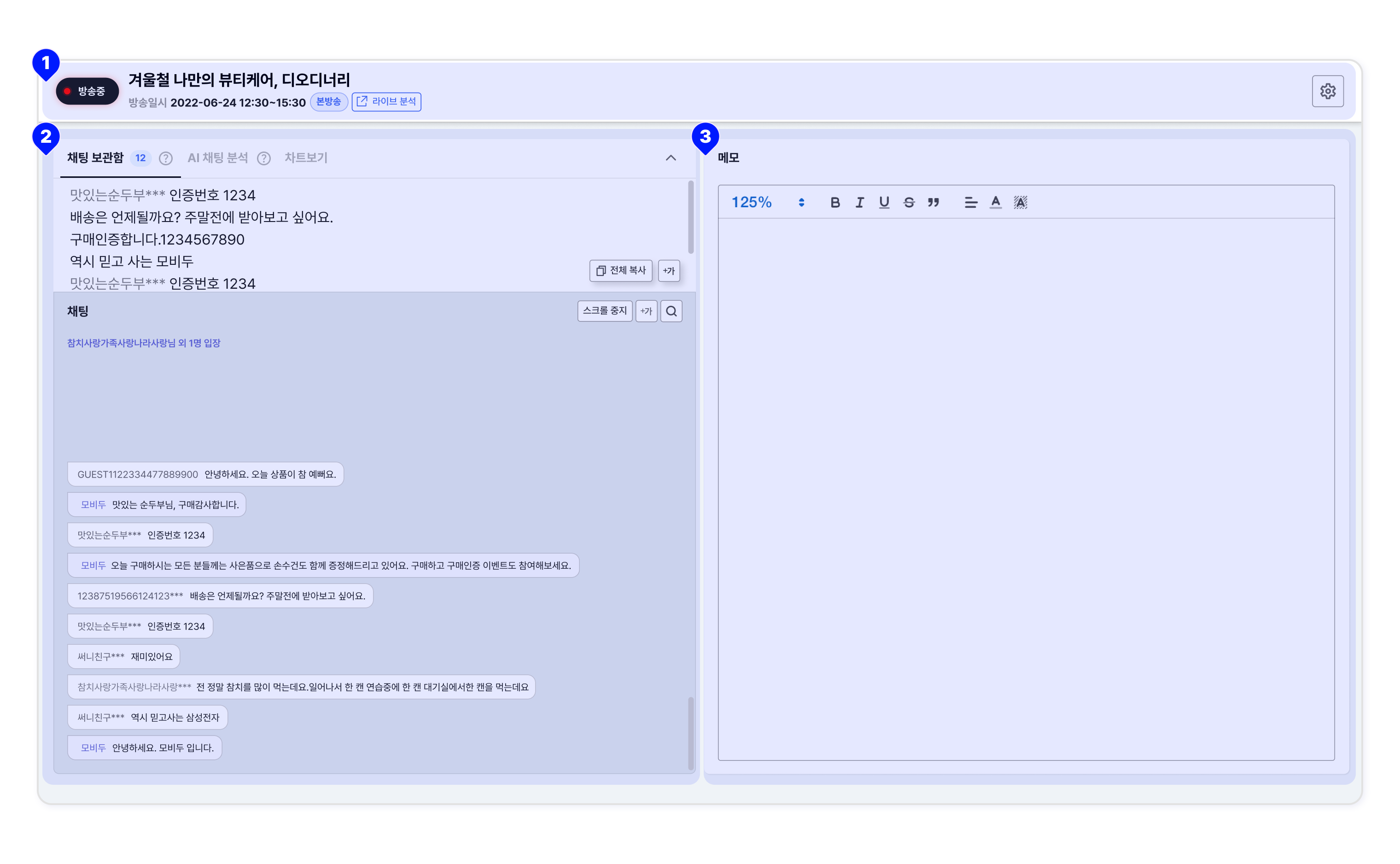Toggle italic formatting in memo toolbar
1400x864 pixels.
[x=859, y=202]
